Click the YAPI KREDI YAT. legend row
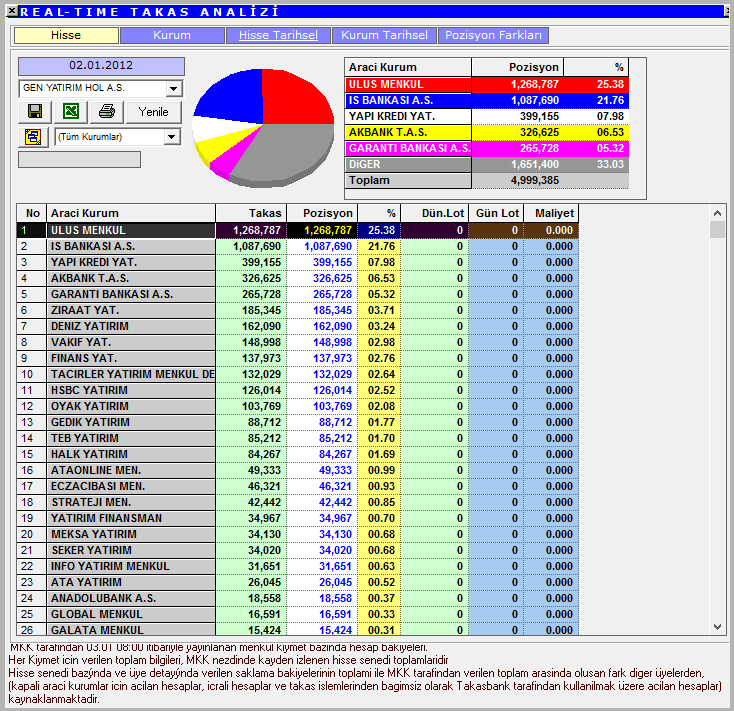Screen dimensions: 734x711 click(487, 116)
